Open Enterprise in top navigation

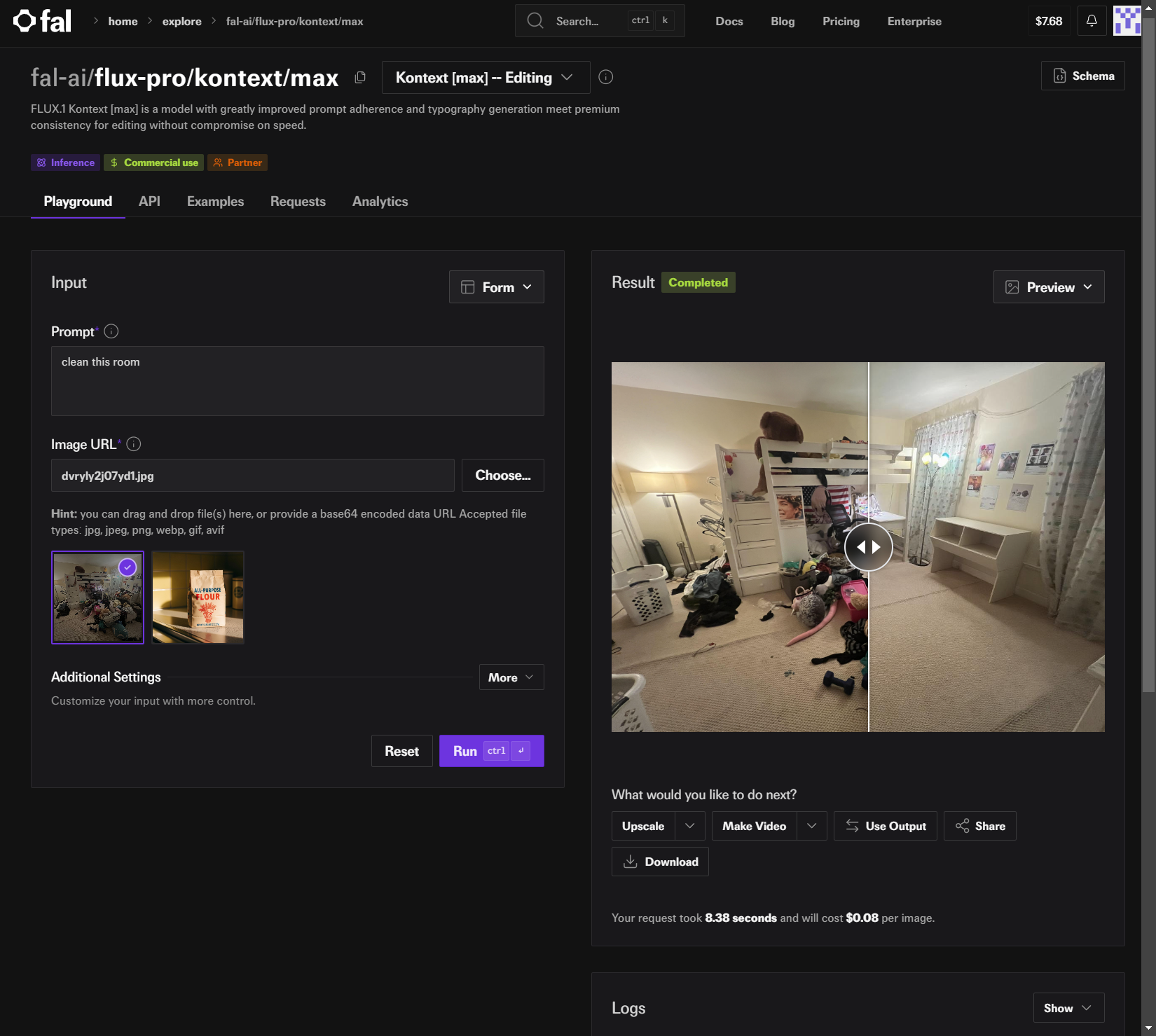(914, 21)
